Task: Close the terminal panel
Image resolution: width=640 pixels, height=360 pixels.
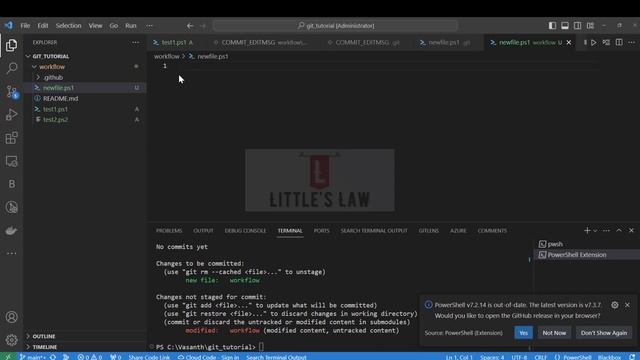Action: pyautogui.click(x=631, y=231)
